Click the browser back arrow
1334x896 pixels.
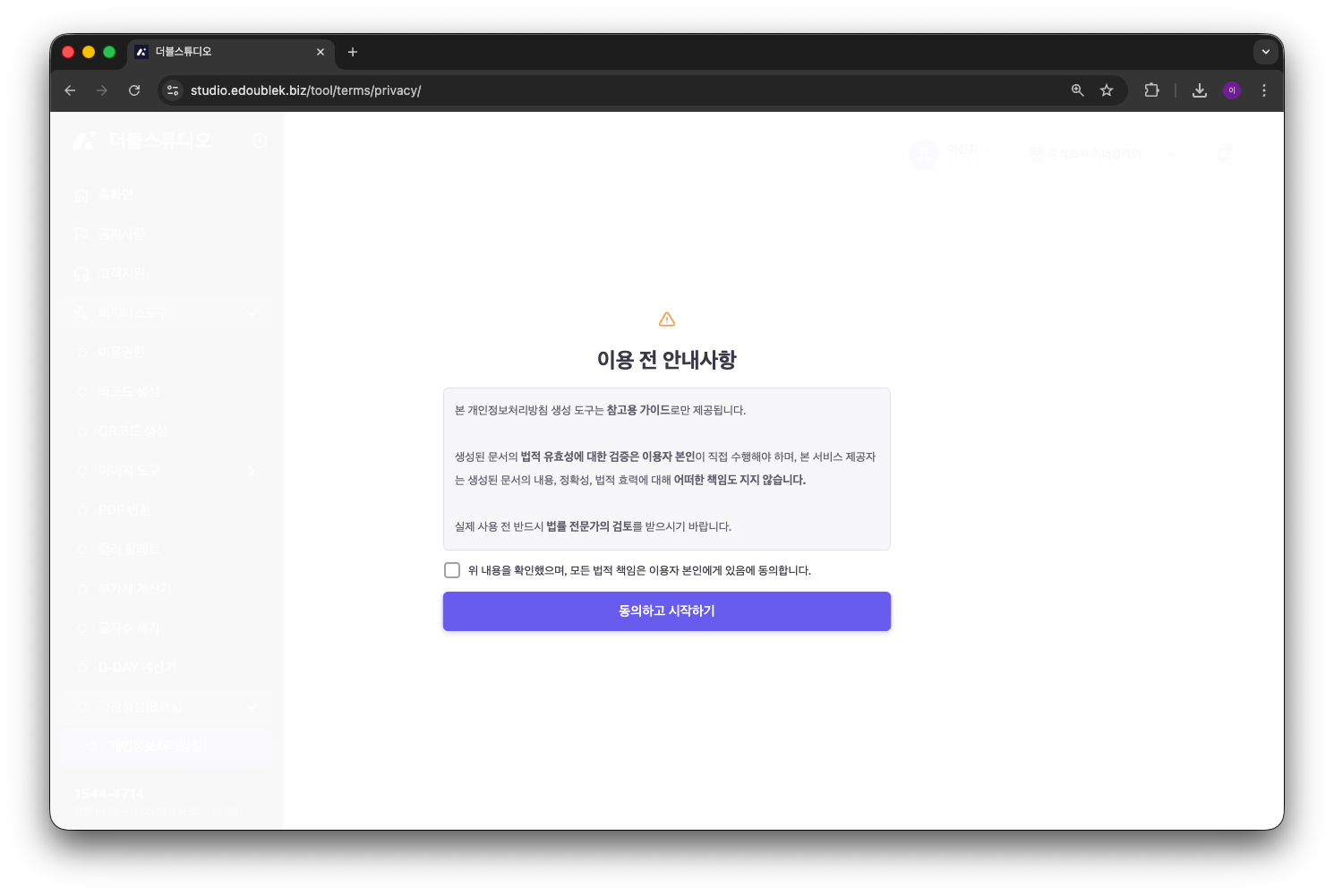[70, 90]
